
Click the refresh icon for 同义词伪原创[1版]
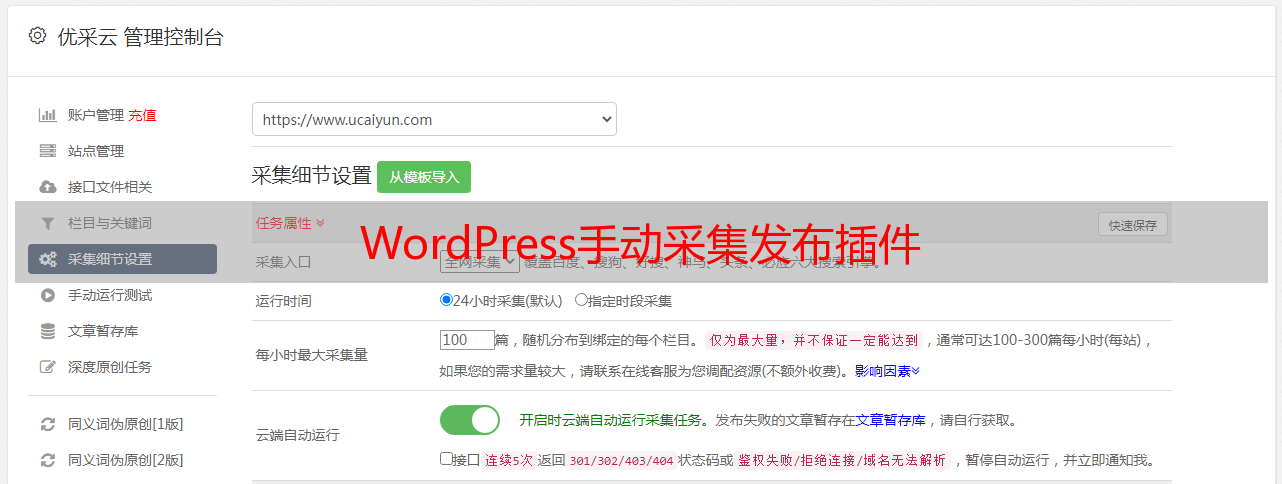47,424
